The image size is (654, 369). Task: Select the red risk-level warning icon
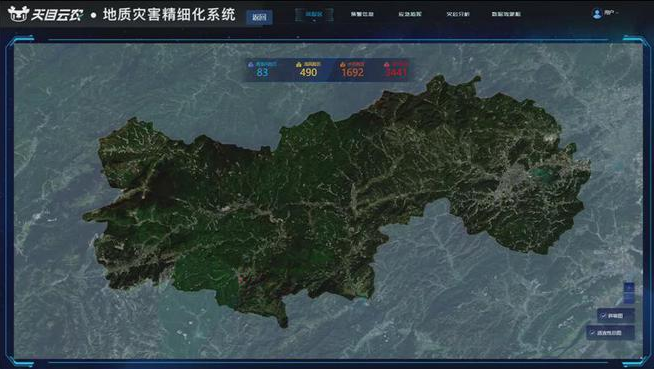387,64
